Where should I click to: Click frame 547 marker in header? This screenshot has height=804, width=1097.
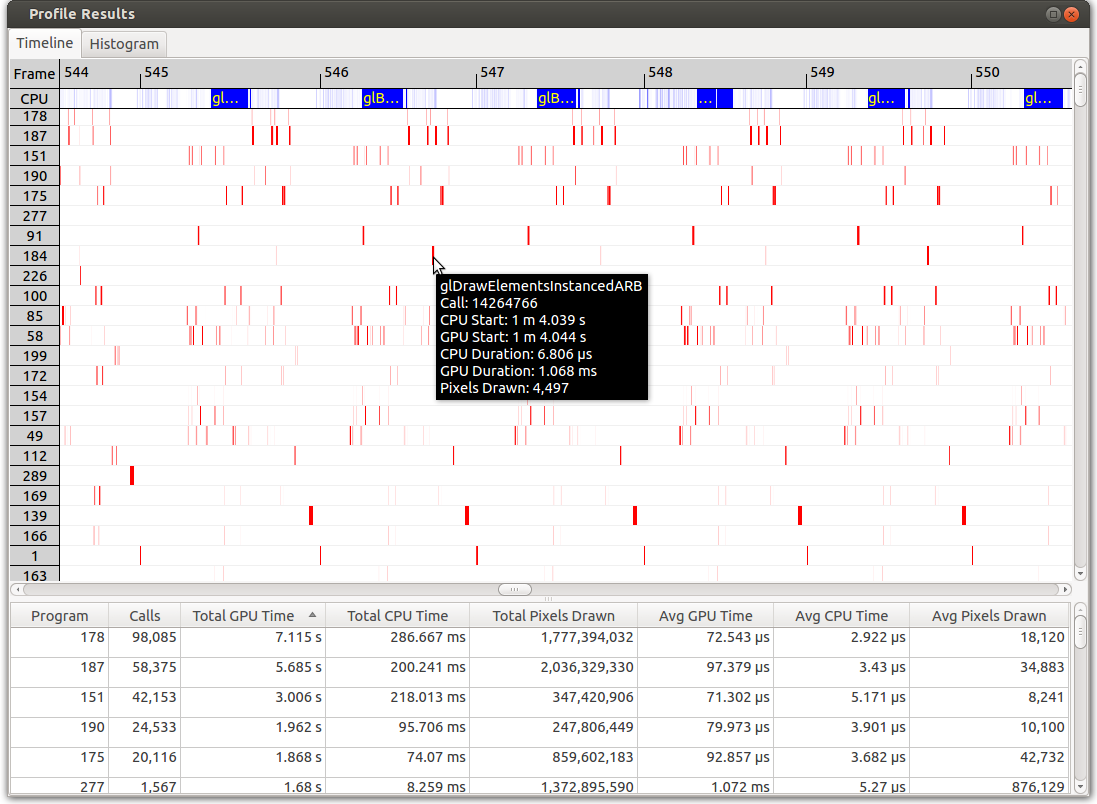(491, 73)
